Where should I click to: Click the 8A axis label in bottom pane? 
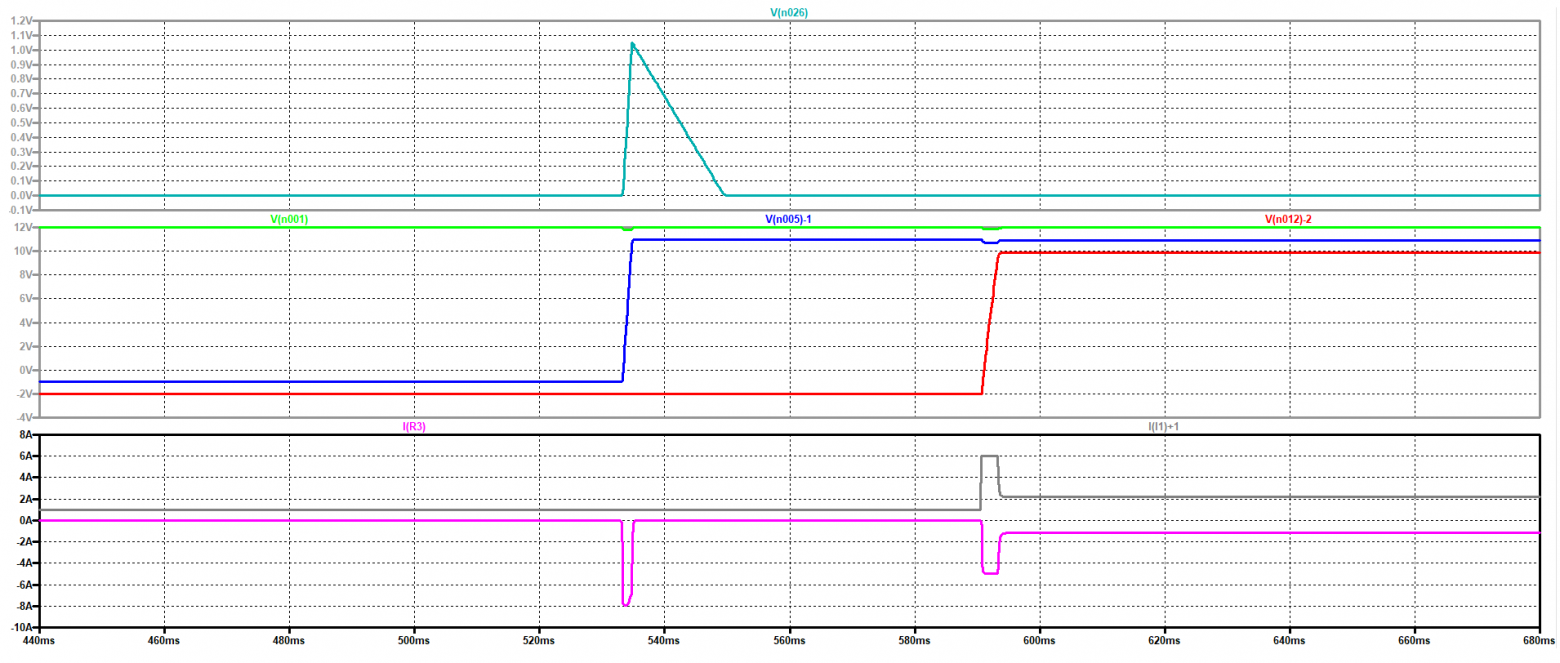point(25,436)
